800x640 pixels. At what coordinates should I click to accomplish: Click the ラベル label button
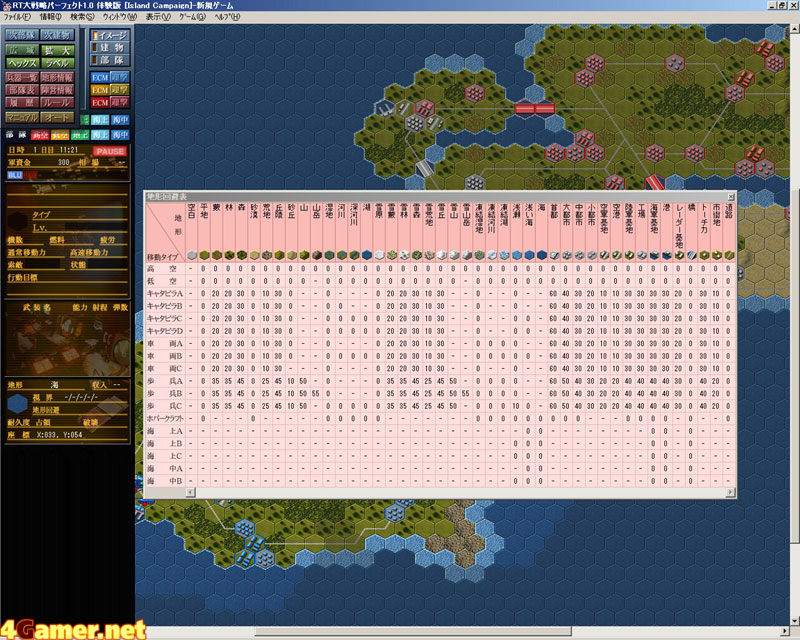pyautogui.click(x=57, y=63)
